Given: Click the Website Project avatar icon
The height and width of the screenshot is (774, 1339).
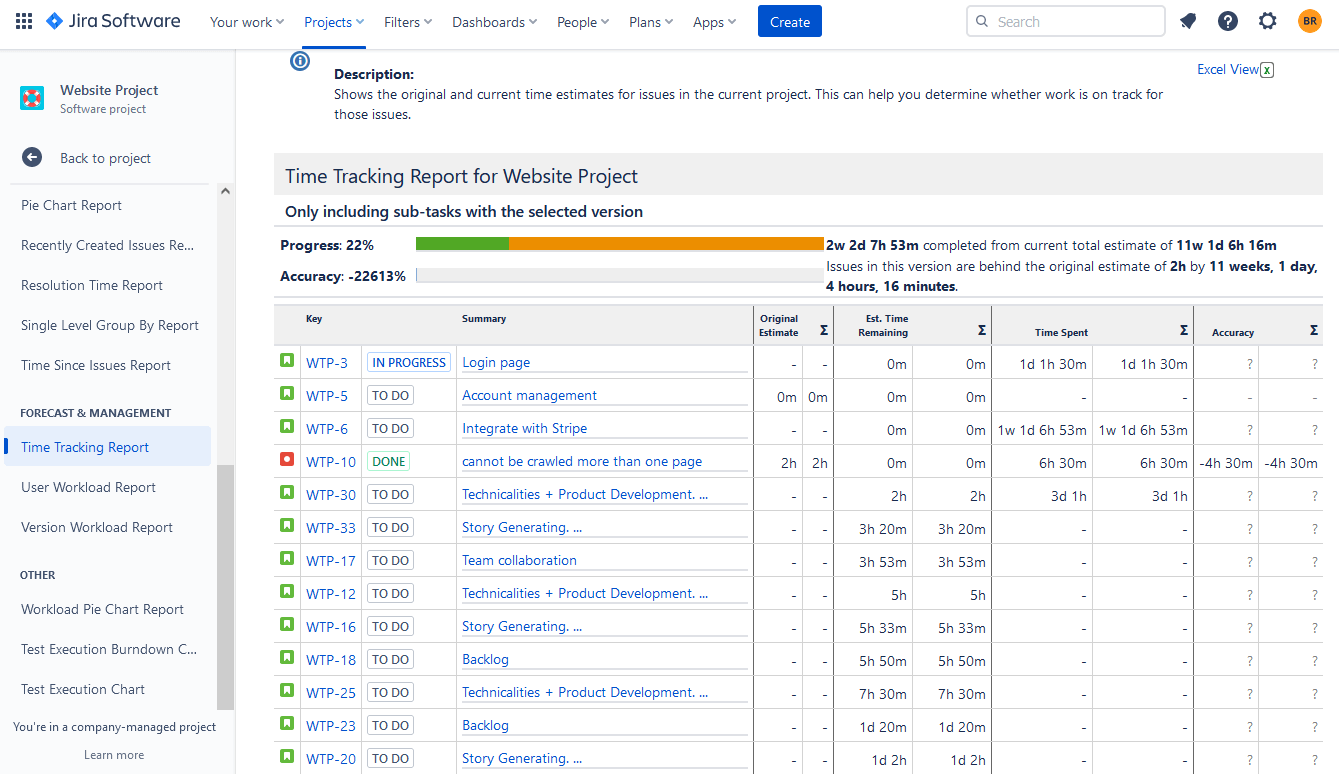Looking at the screenshot, I should [32, 98].
